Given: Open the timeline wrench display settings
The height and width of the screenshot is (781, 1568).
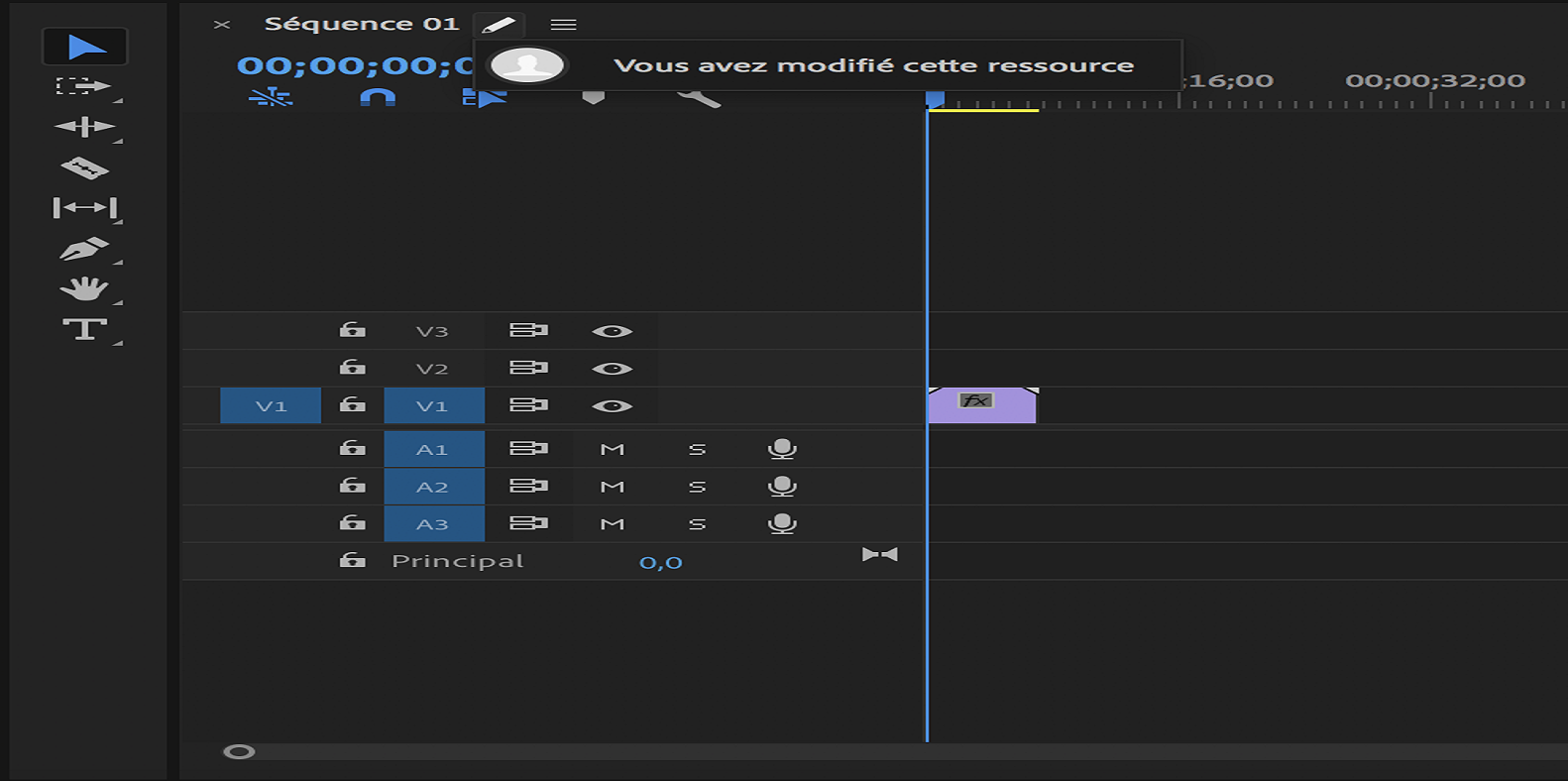Looking at the screenshot, I should [699, 97].
